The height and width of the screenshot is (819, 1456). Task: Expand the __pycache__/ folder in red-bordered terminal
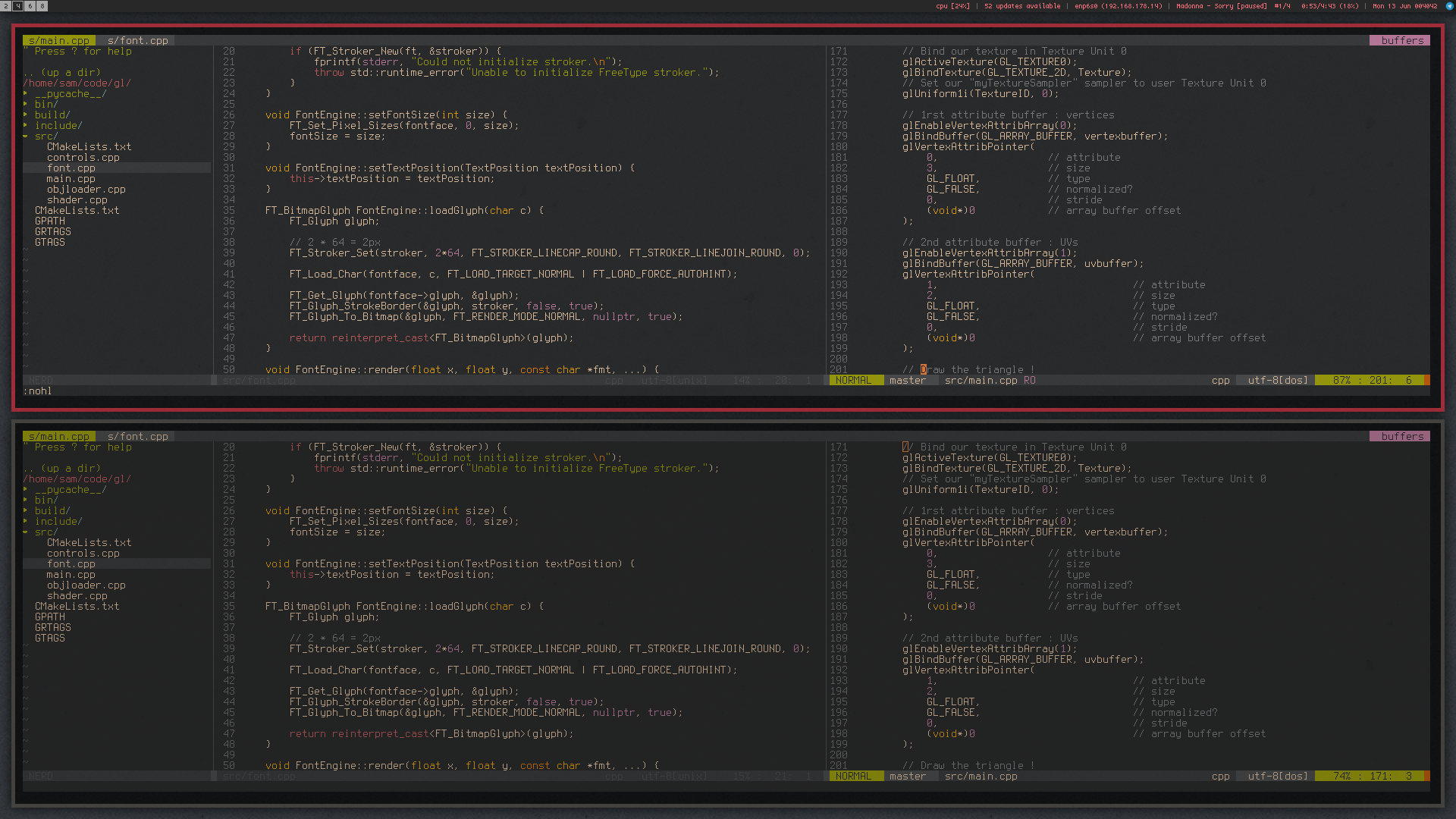pyautogui.click(x=70, y=94)
